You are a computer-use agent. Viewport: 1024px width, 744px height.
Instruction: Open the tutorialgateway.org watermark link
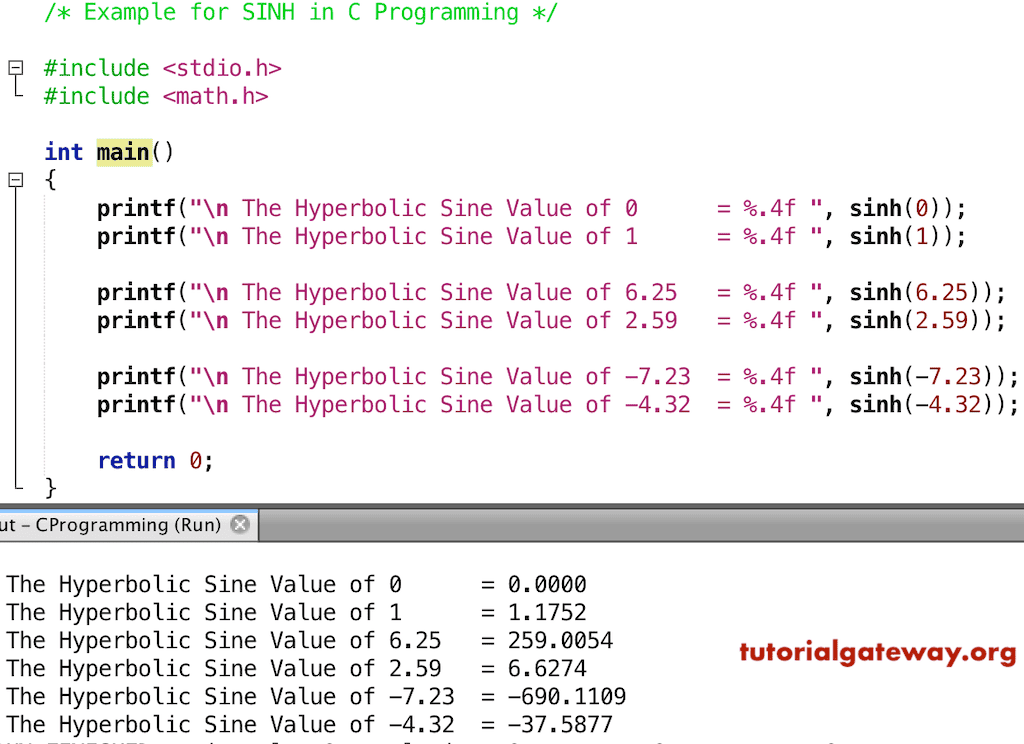[x=877, y=653]
